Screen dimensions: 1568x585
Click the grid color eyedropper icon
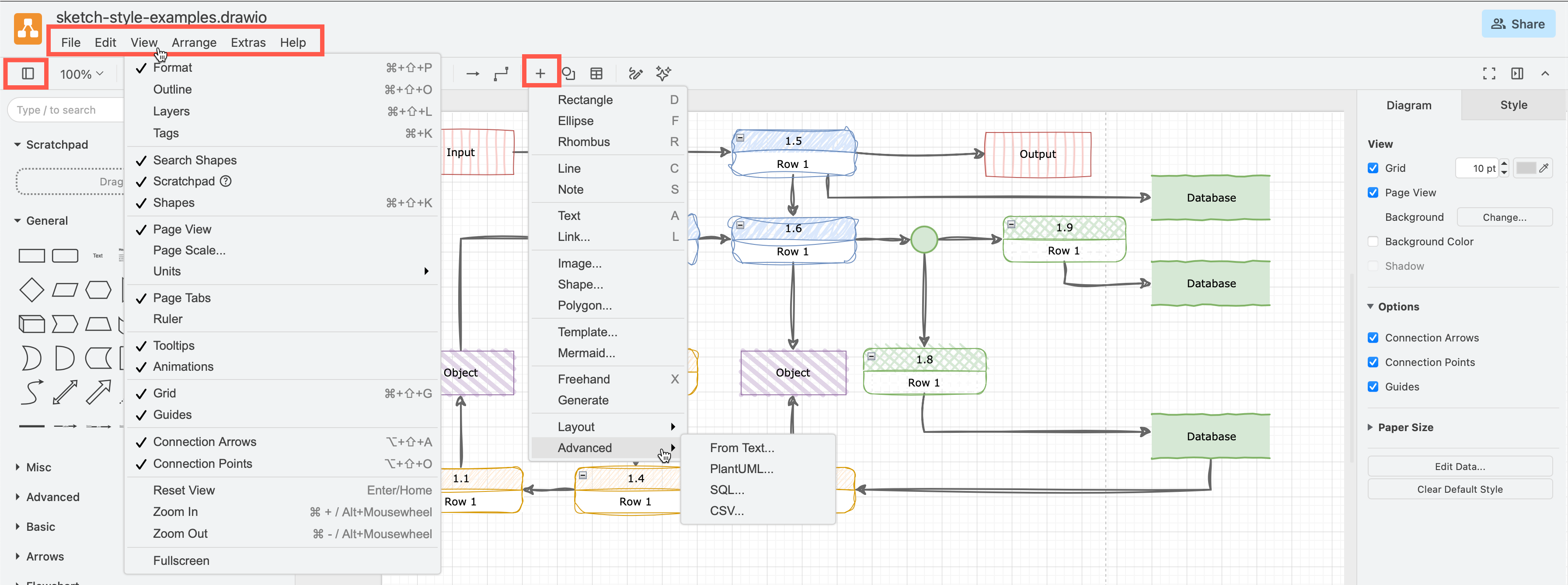(x=1544, y=168)
